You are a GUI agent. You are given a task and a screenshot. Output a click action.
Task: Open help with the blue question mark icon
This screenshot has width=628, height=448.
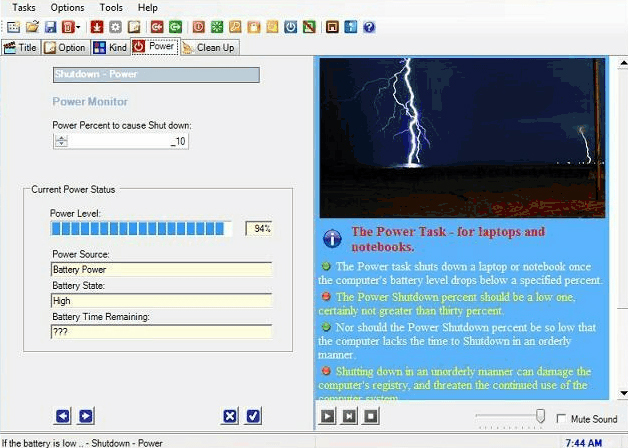[x=369, y=27]
